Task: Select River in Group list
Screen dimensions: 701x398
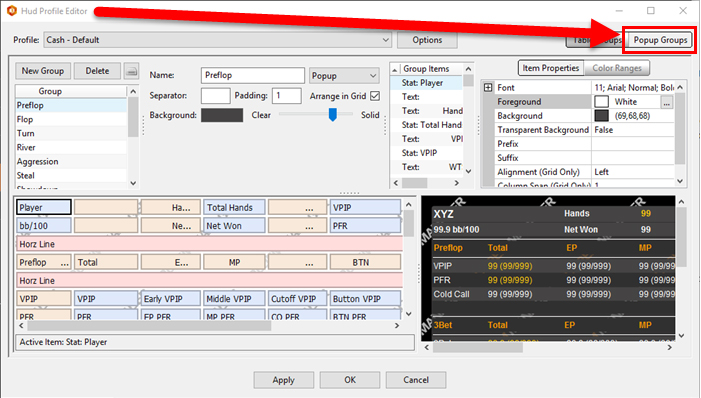Action: [72, 148]
